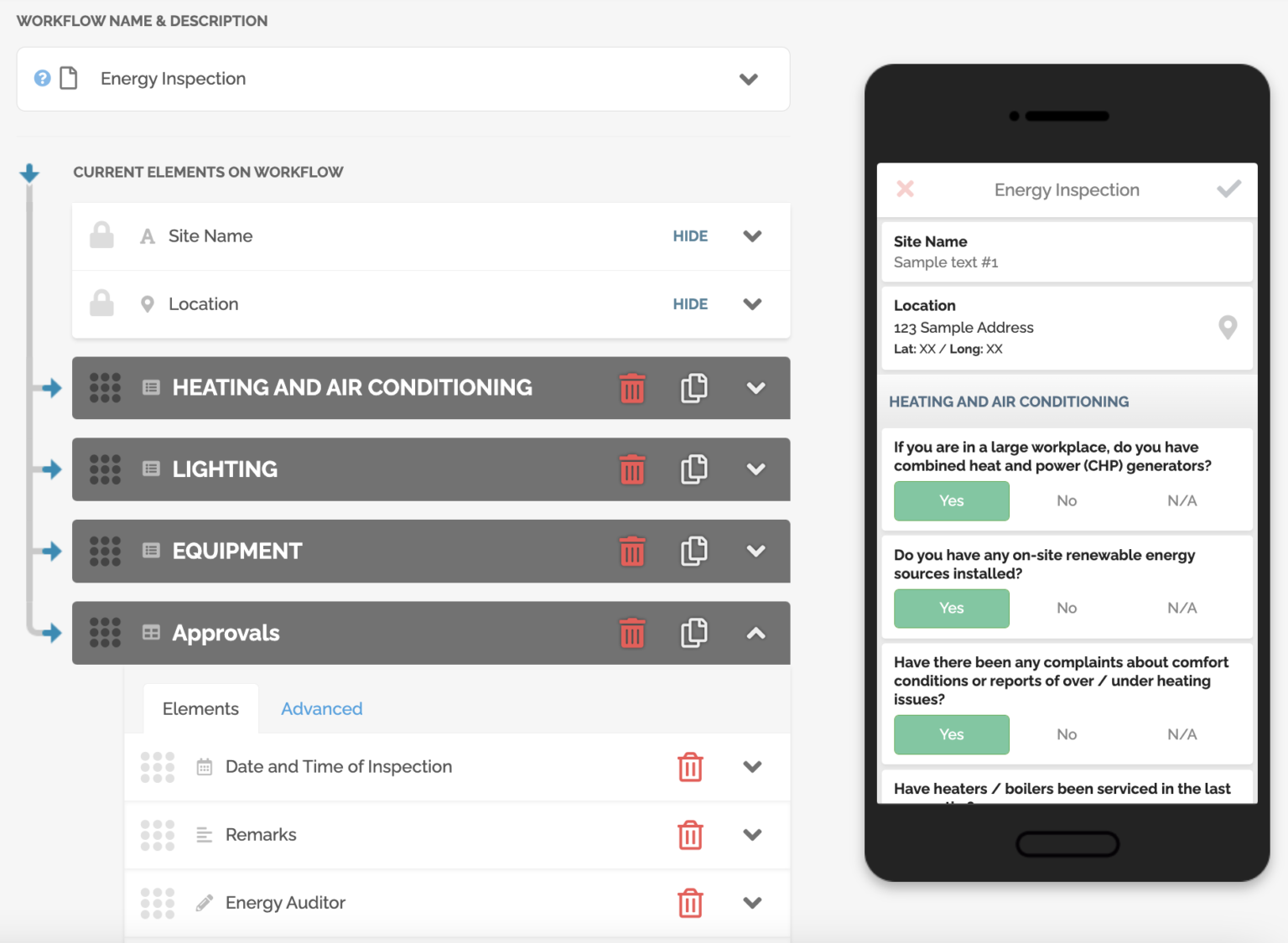This screenshot has width=1288, height=943.
Task: Click trash icon for EQUIPMENT section
Action: (632, 552)
